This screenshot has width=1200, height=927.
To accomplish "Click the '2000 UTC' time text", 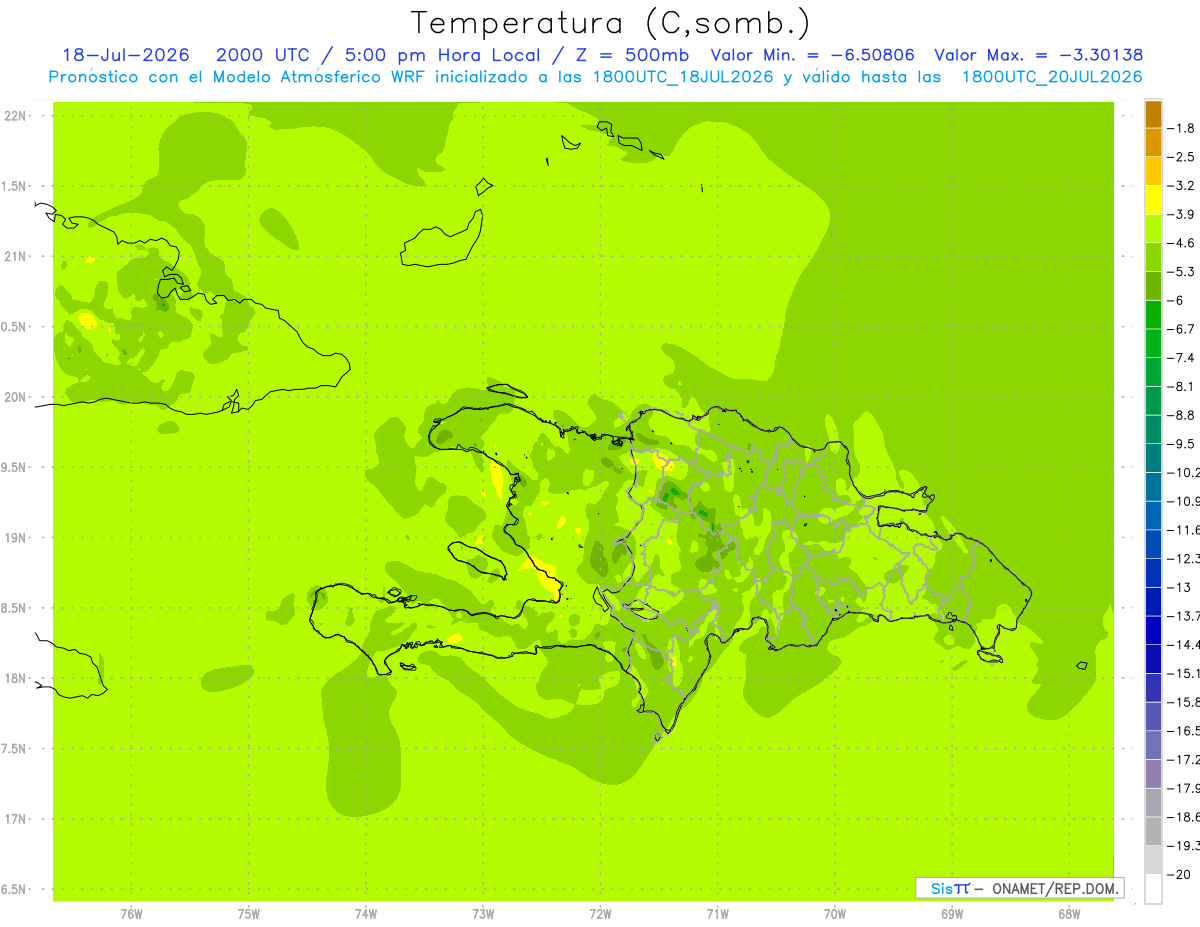I will (263, 55).
